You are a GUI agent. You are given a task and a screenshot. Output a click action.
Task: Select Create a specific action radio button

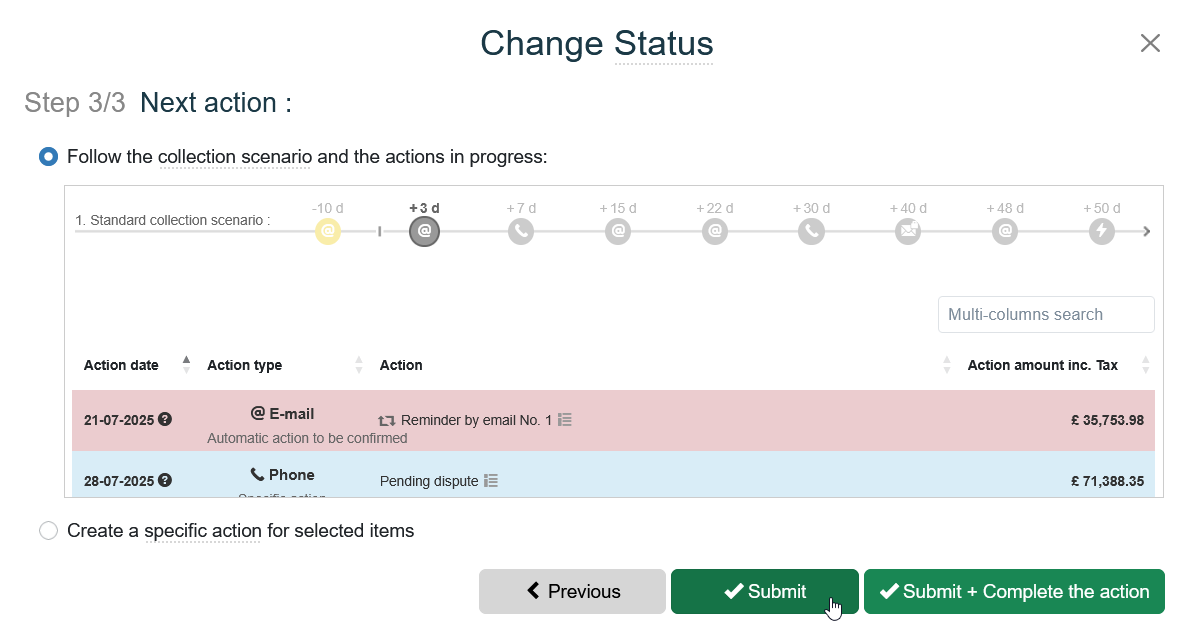click(48, 531)
